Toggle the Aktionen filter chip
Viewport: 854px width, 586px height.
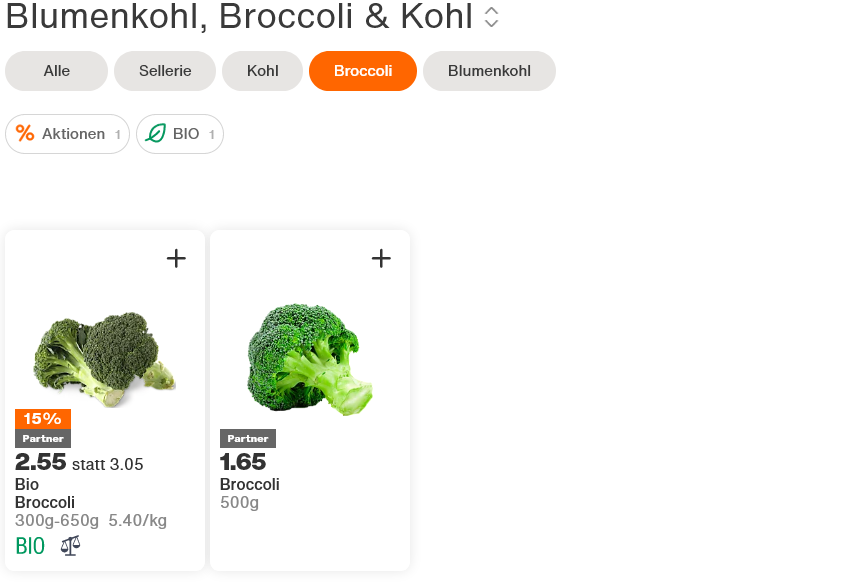click(x=68, y=134)
